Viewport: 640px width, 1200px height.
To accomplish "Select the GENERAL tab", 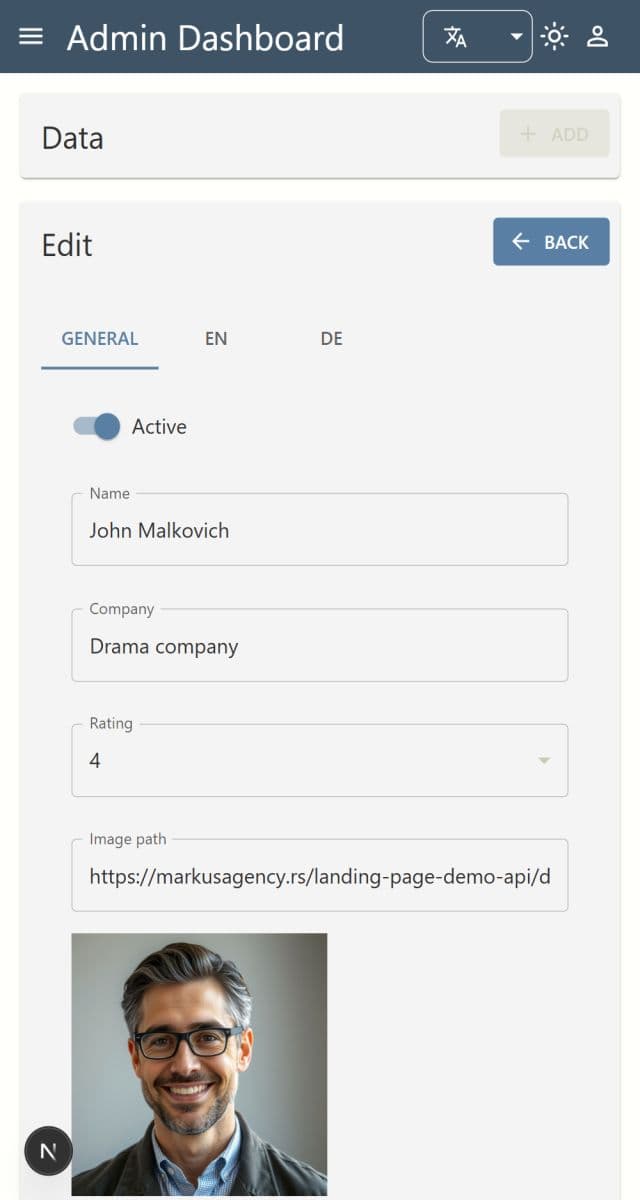I will click(99, 338).
